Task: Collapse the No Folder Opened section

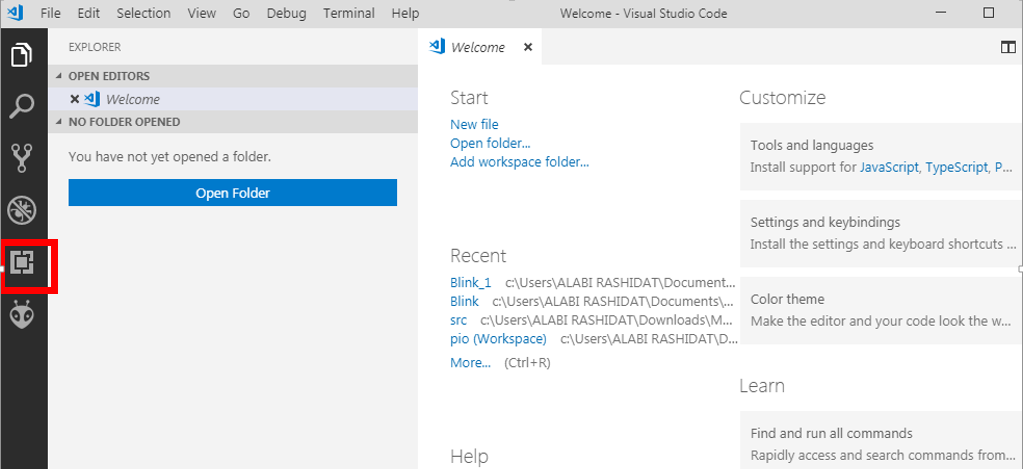Action: [x=233, y=121]
